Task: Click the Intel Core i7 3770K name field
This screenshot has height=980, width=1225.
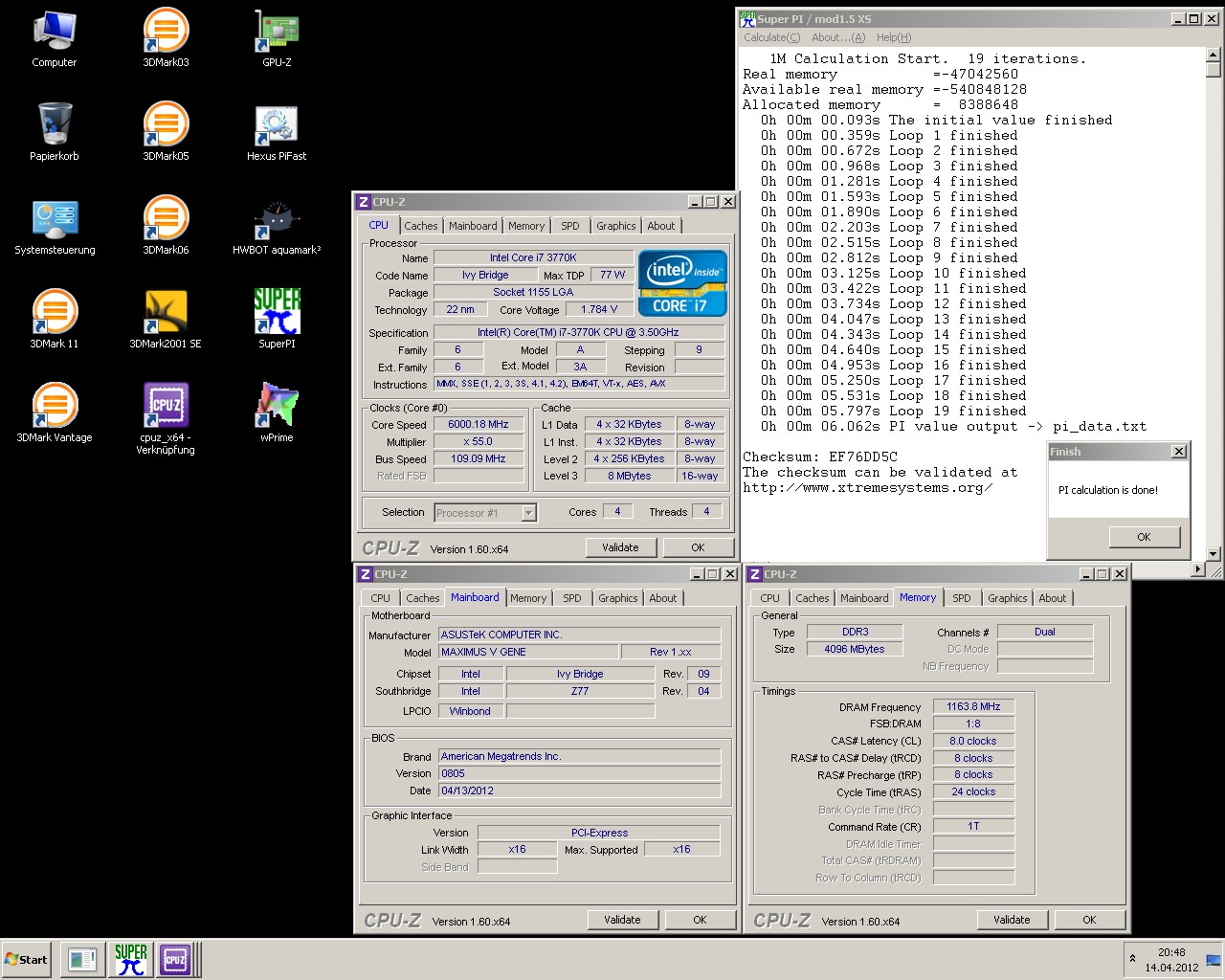Action: [533, 257]
